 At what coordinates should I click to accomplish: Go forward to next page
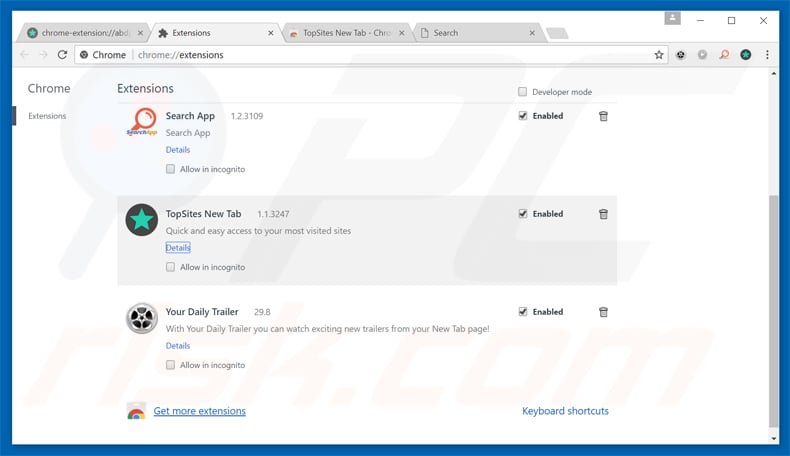tap(43, 55)
